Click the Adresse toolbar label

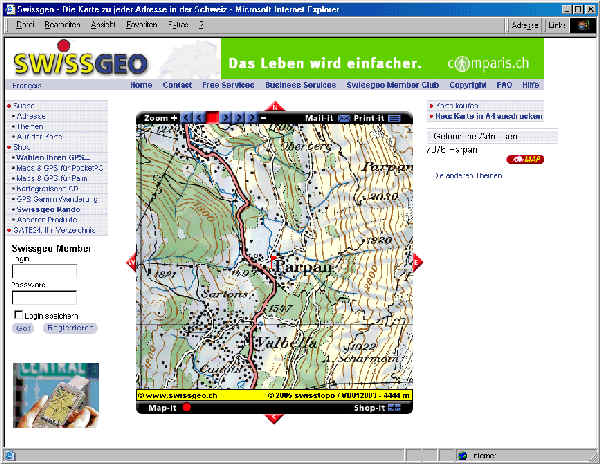(525, 25)
